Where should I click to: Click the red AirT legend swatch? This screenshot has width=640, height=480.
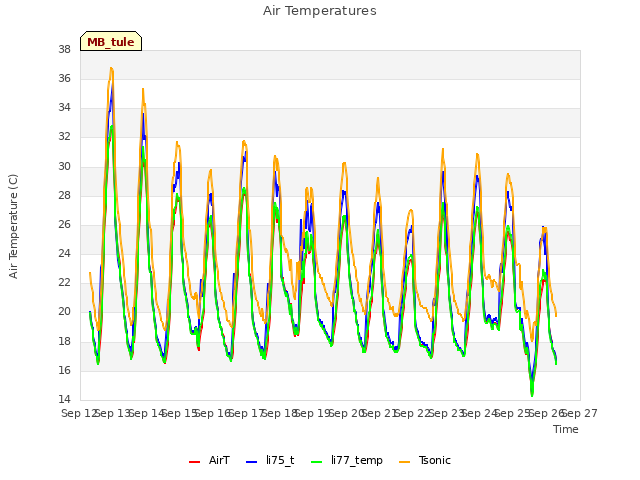[x=195, y=462]
